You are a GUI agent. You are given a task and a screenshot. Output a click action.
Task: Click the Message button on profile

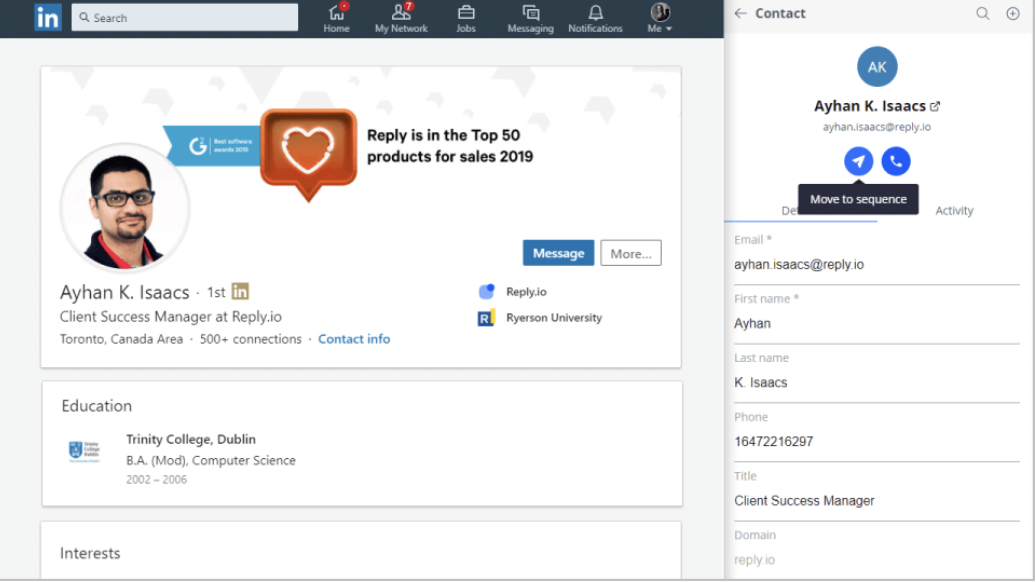(x=558, y=253)
